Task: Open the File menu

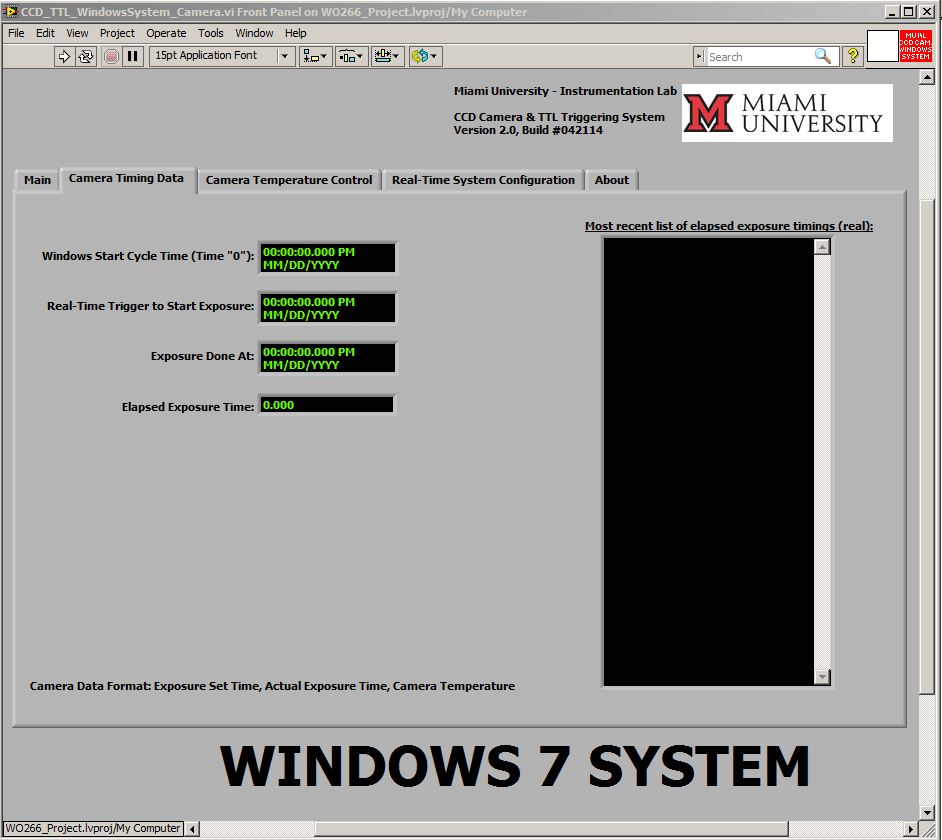Action: (x=16, y=33)
